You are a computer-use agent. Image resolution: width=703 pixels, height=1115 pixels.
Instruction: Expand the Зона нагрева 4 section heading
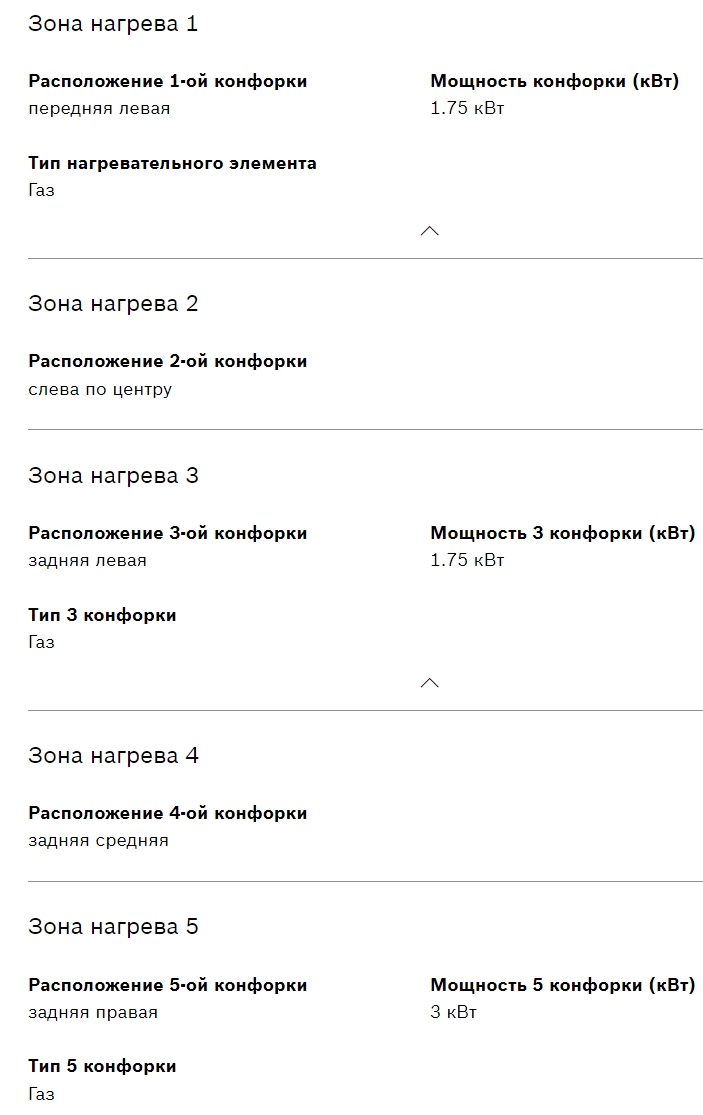tap(113, 756)
